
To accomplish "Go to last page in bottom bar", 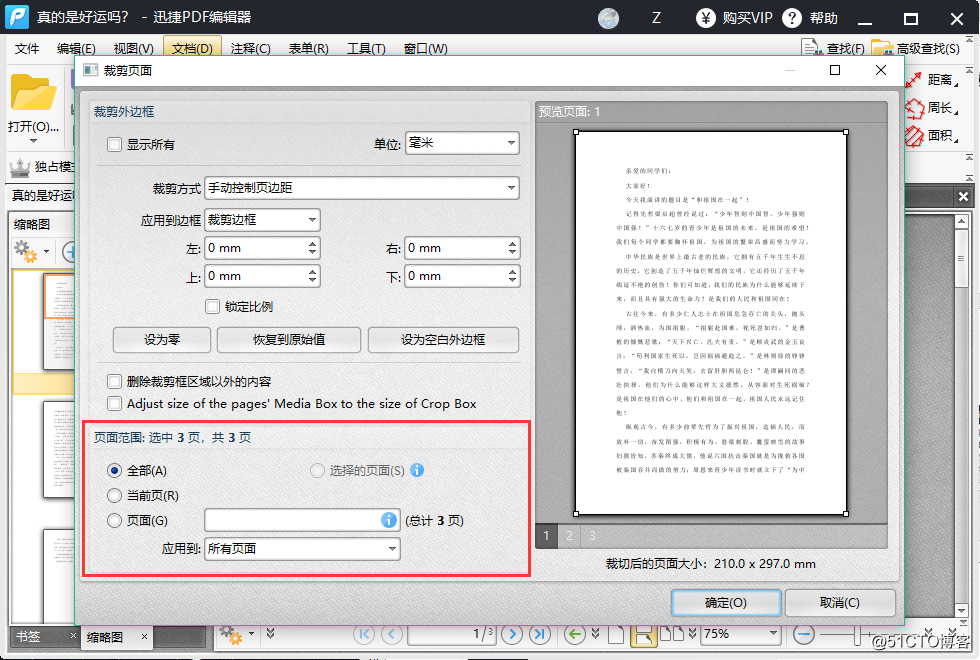I will 540,634.
